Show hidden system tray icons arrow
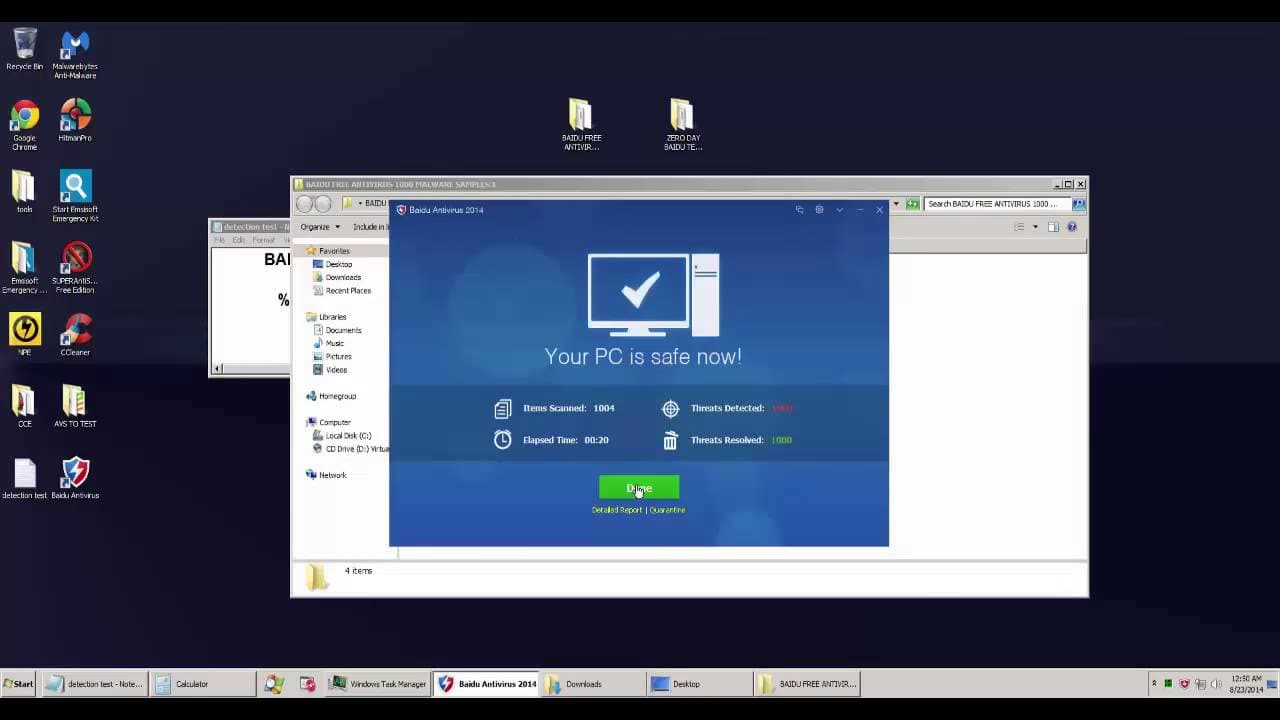 click(x=1155, y=684)
